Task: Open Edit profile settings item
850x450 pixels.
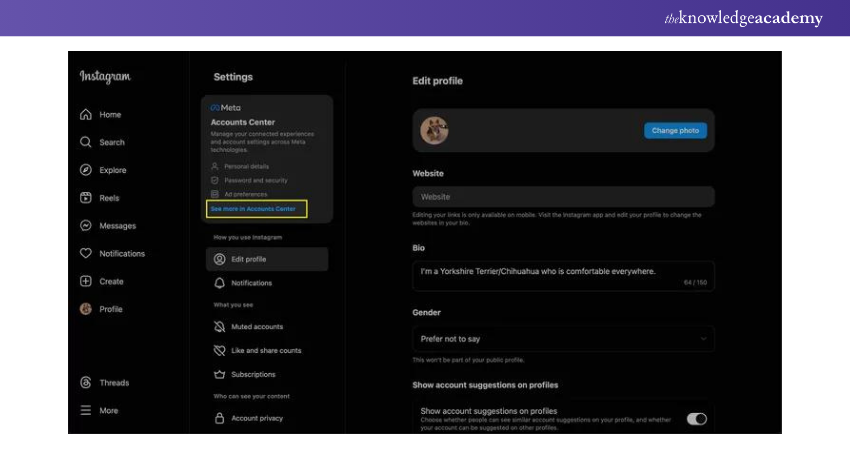Action: pyautogui.click(x=267, y=259)
